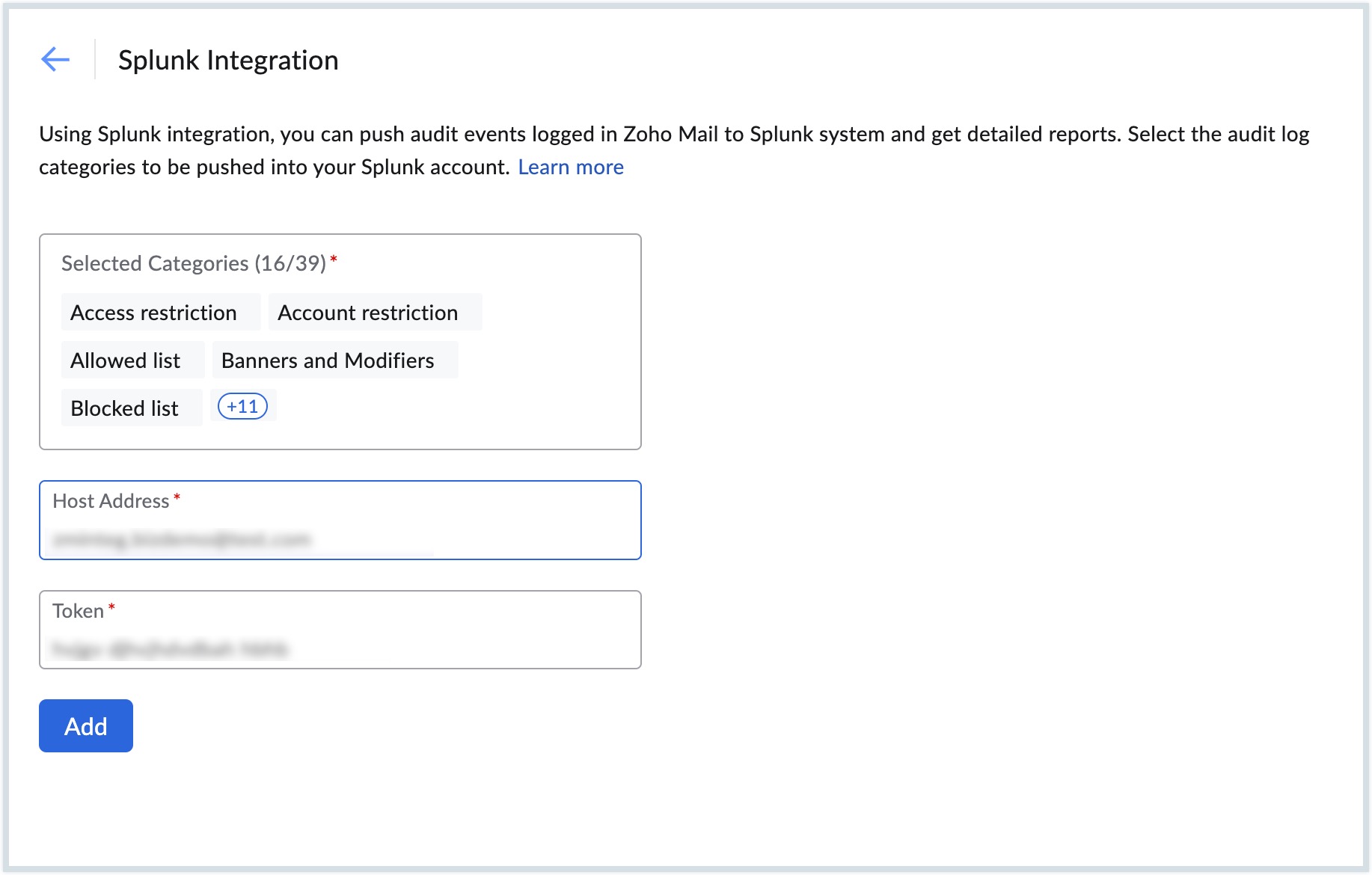This screenshot has width=1372, height=875.
Task: Expand the +11 hidden categories badge
Action: pos(242,406)
